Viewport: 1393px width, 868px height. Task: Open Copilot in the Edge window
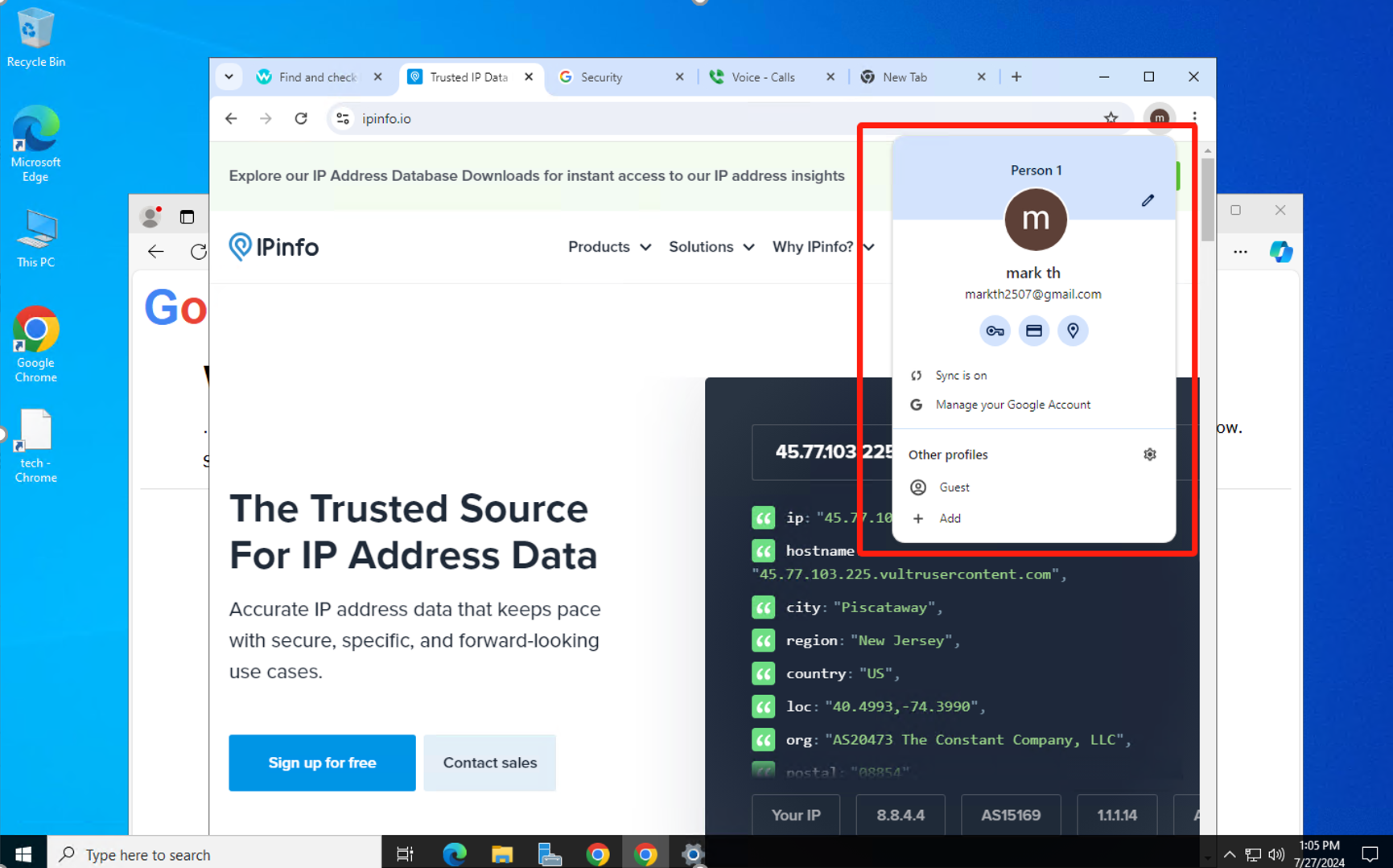point(1281,252)
